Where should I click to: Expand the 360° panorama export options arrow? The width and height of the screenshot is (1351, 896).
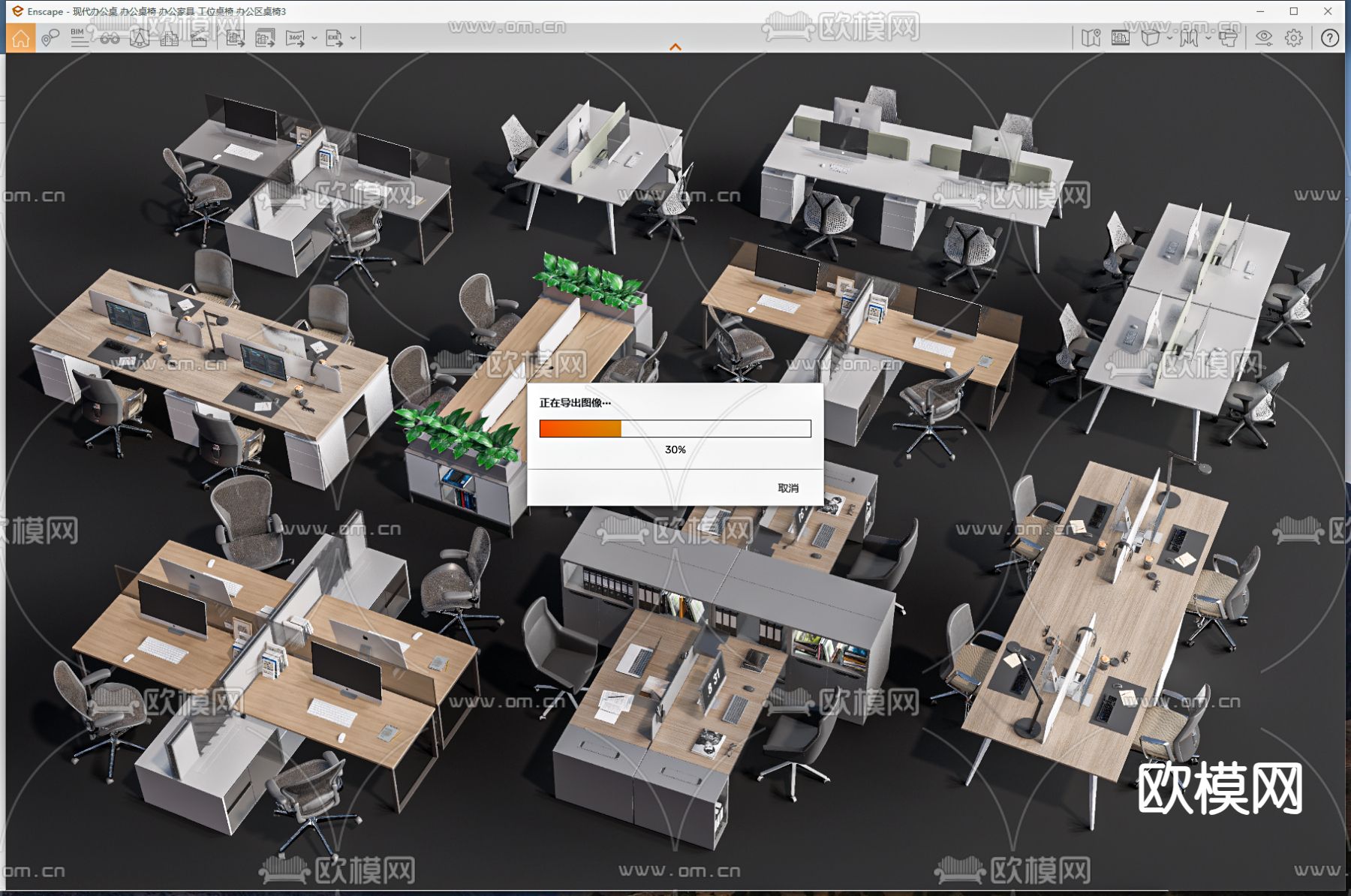[314, 38]
